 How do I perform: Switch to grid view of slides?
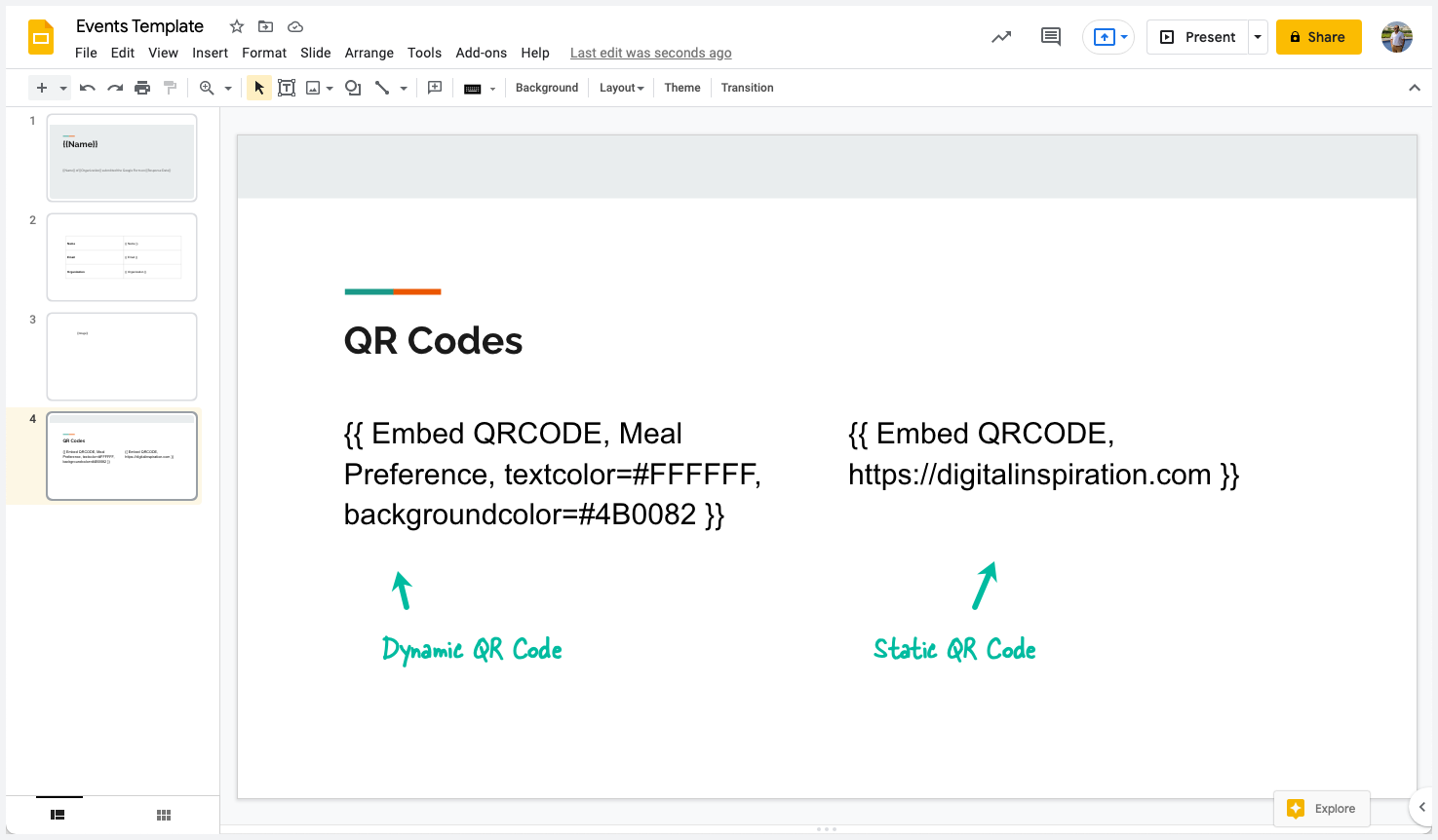163,815
